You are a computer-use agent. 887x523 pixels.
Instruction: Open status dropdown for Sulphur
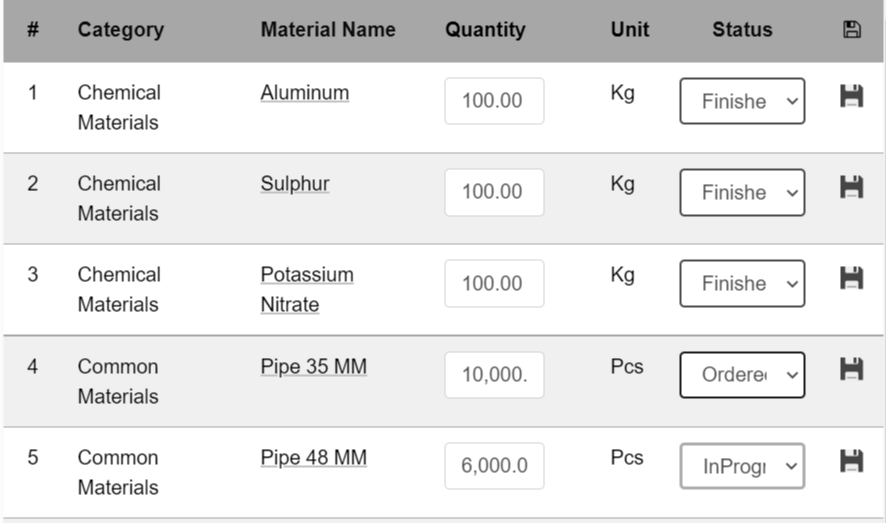pos(742,192)
